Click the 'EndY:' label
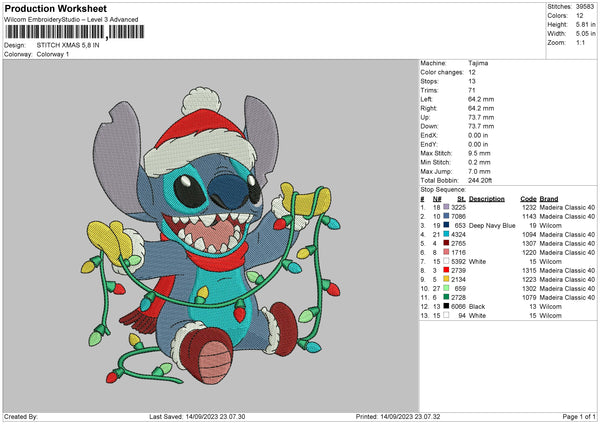Screen dimensions: 600x424 point(429,144)
